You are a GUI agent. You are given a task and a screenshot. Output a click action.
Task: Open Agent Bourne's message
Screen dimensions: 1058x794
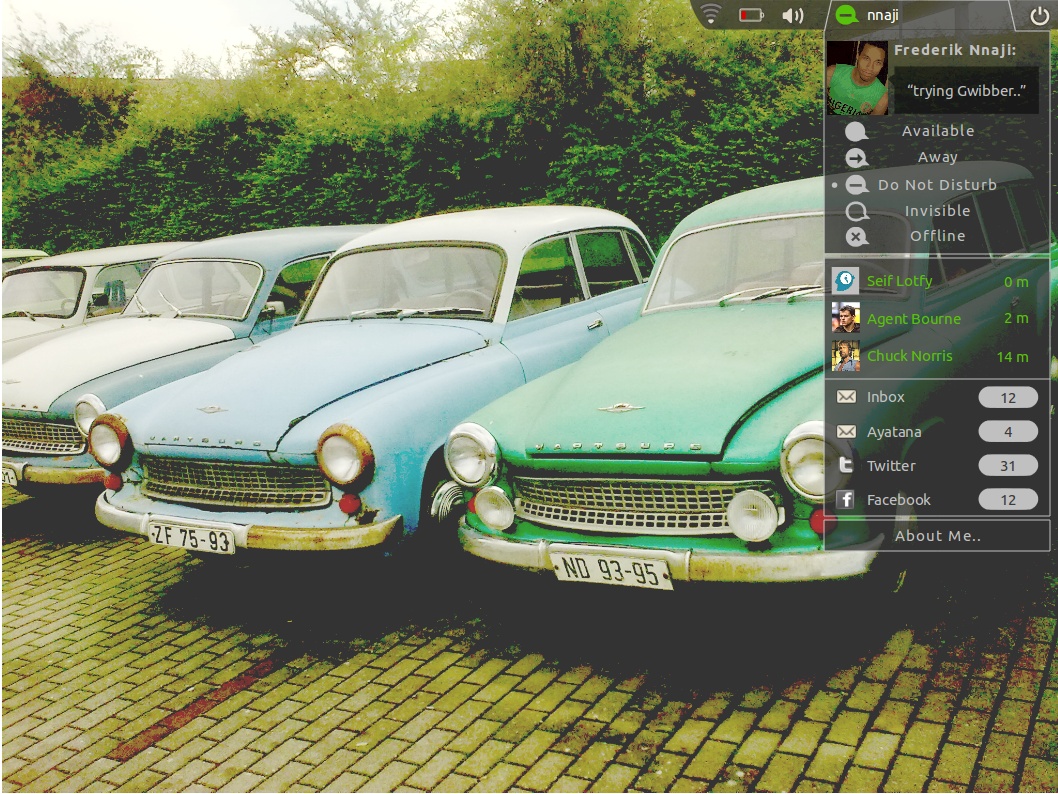pos(913,319)
